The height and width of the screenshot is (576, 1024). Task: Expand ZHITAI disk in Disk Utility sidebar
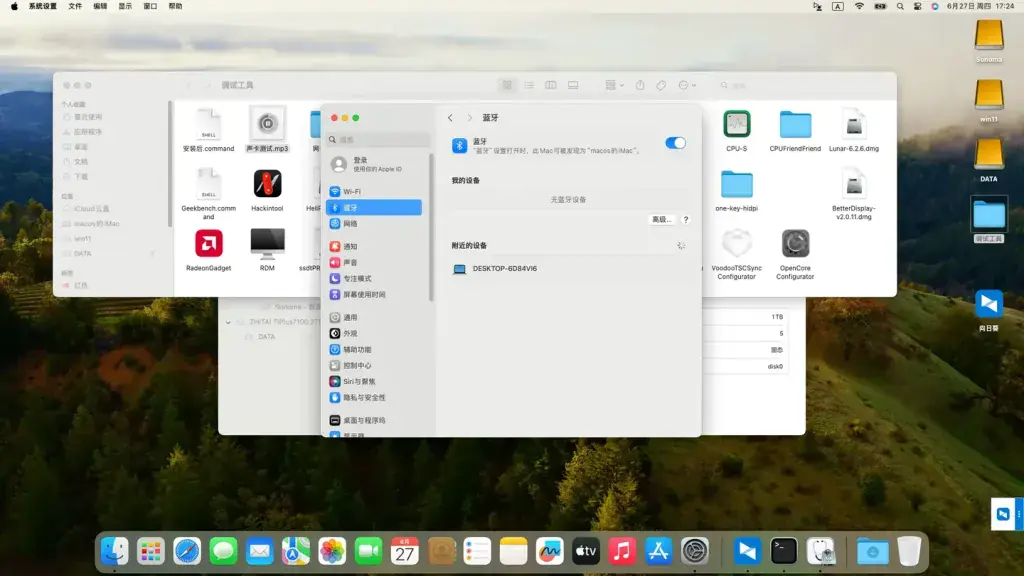point(228,322)
